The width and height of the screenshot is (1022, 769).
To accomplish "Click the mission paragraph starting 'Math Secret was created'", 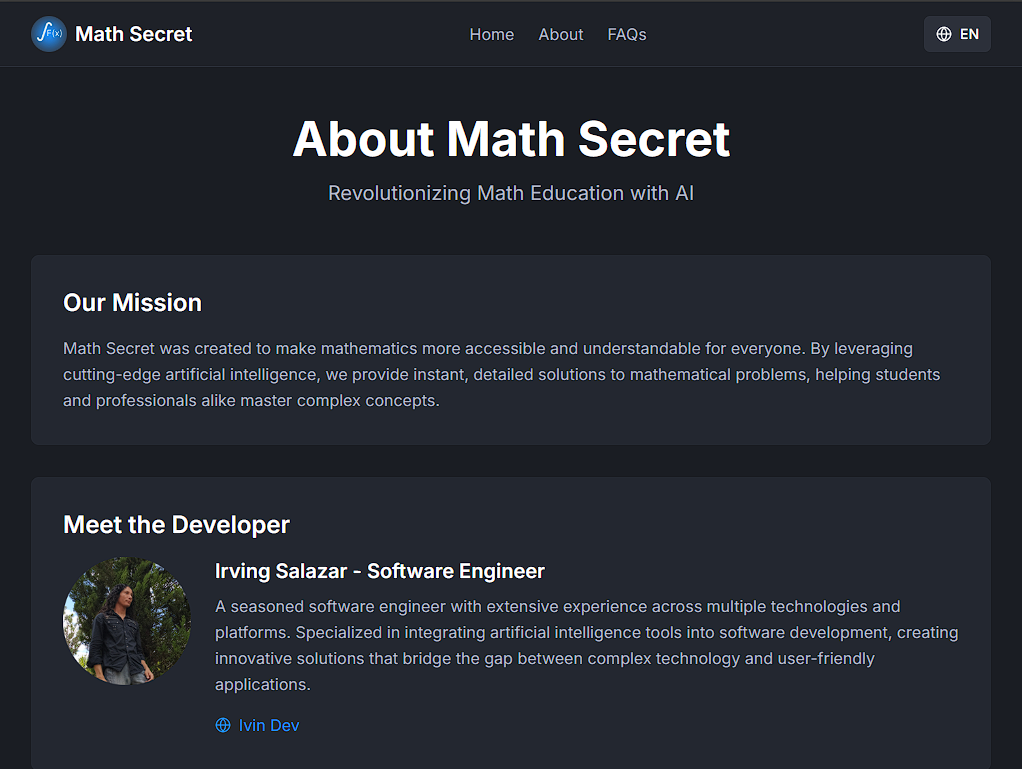I will [x=502, y=375].
